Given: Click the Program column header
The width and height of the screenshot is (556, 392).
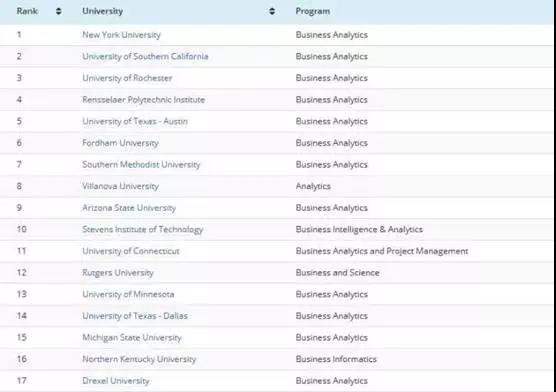Looking at the screenshot, I should click(x=313, y=11).
